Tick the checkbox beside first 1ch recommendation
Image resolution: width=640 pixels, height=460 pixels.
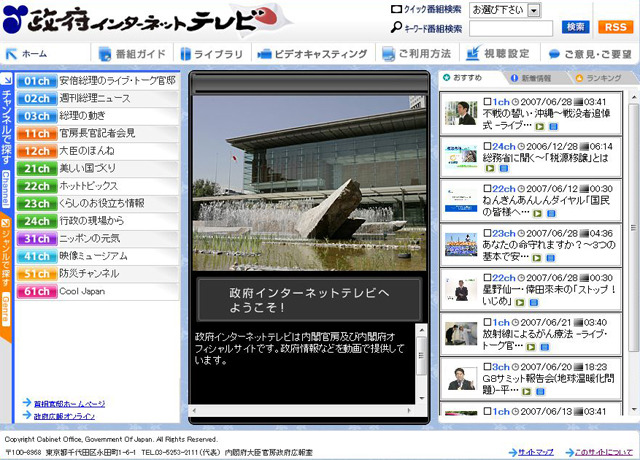(x=487, y=101)
